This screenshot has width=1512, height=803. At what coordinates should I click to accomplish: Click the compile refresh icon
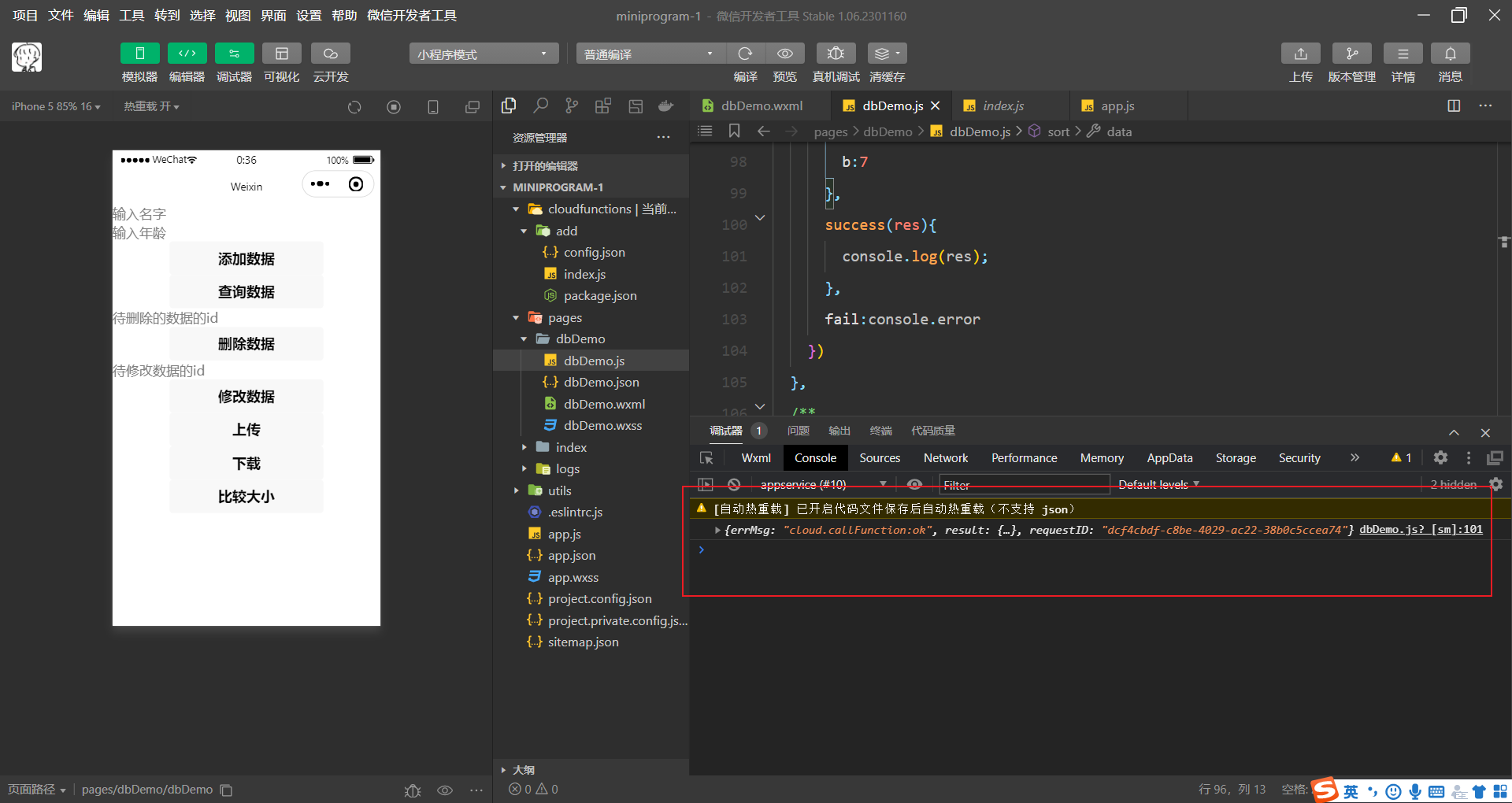point(745,54)
